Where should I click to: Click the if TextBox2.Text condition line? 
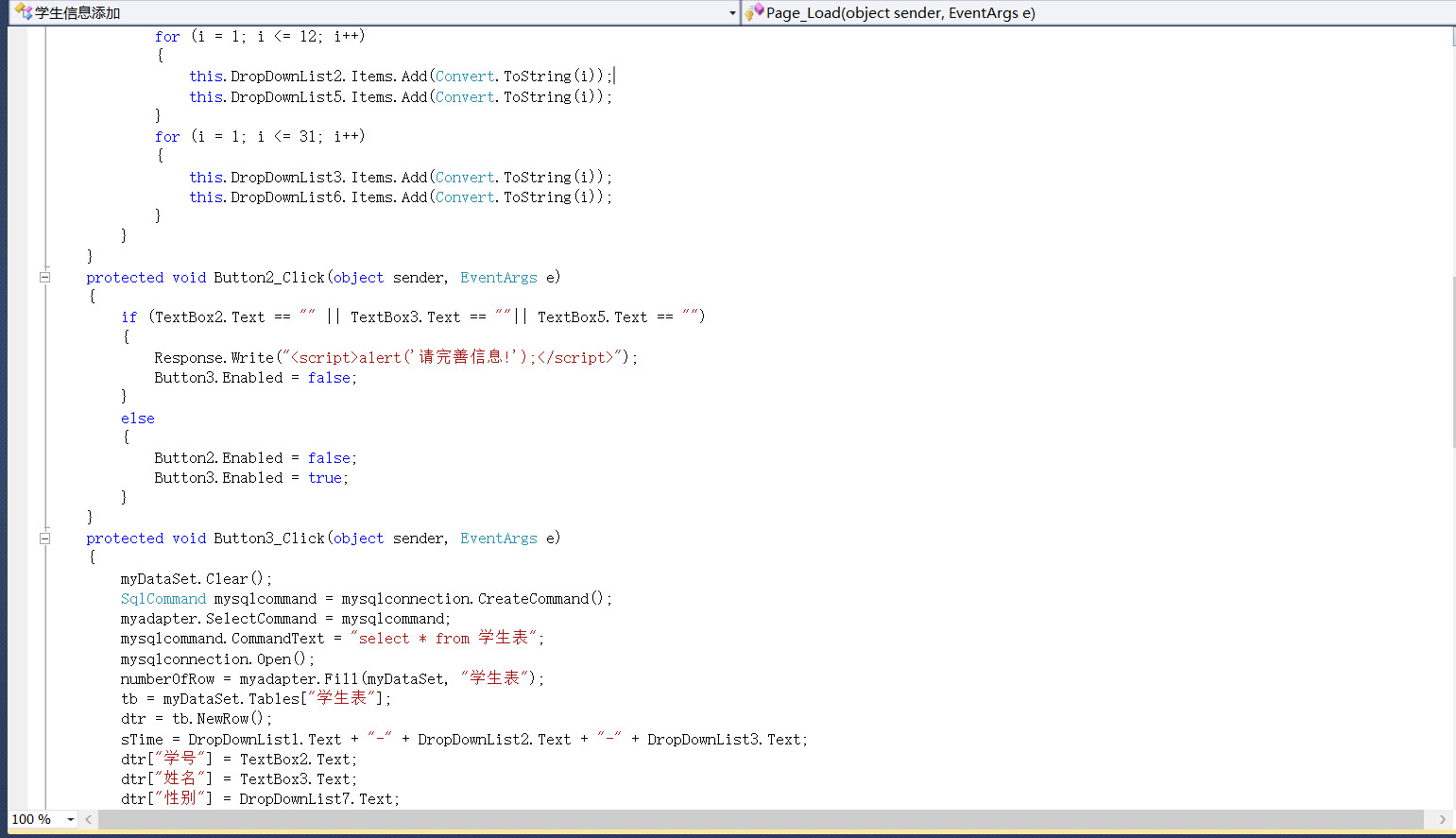(x=413, y=316)
